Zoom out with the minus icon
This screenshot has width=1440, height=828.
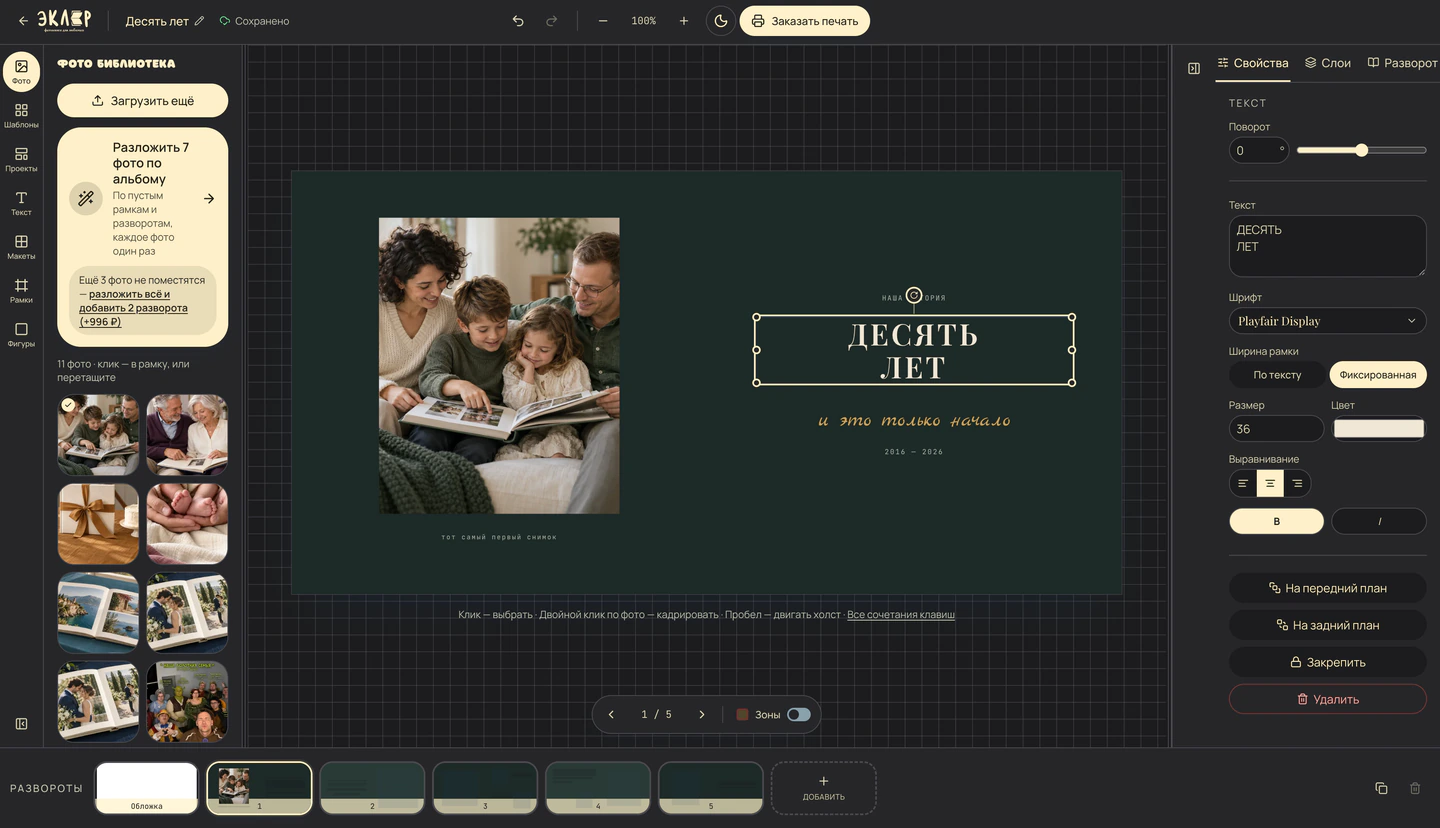point(603,21)
